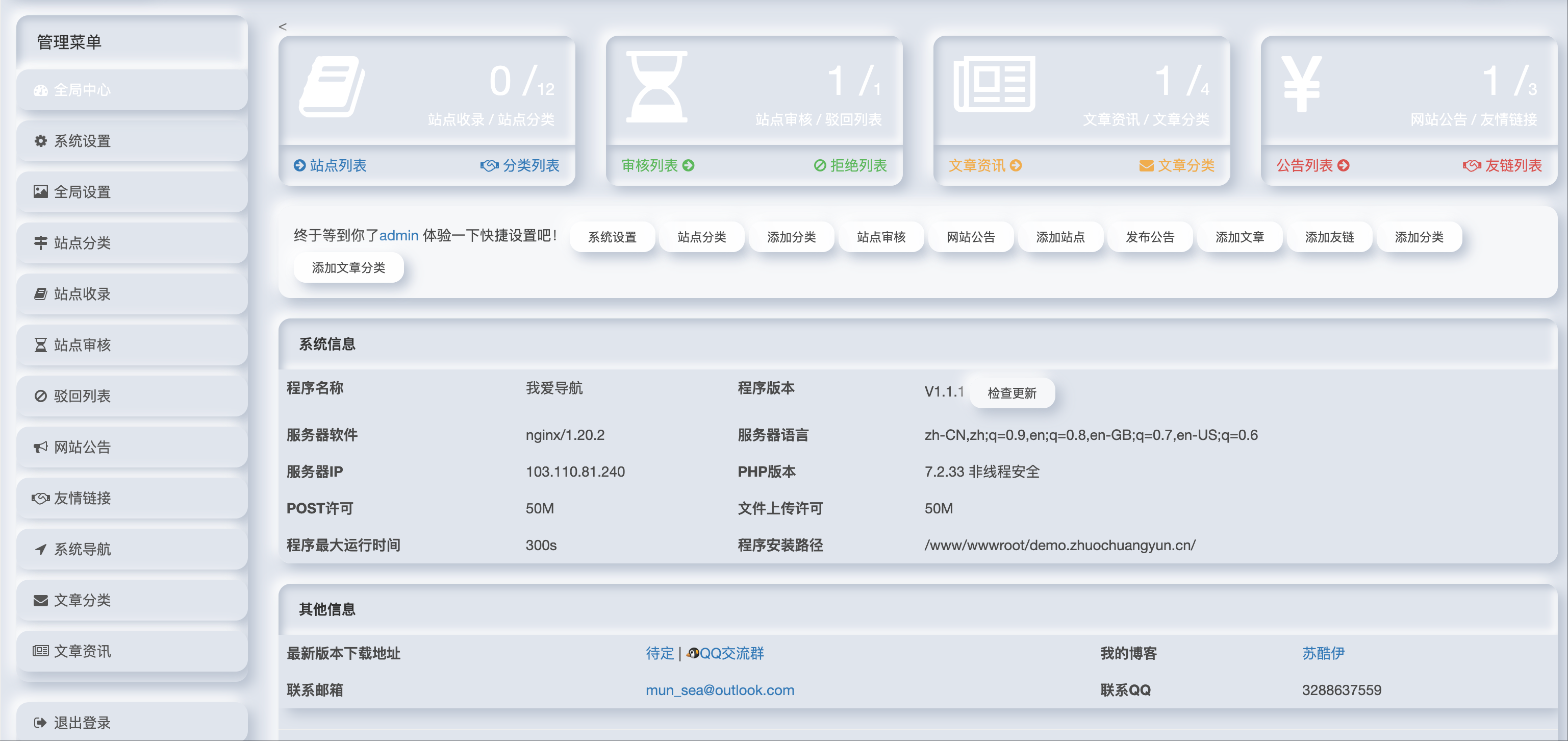Click 退出登录 to log out

tap(132, 723)
